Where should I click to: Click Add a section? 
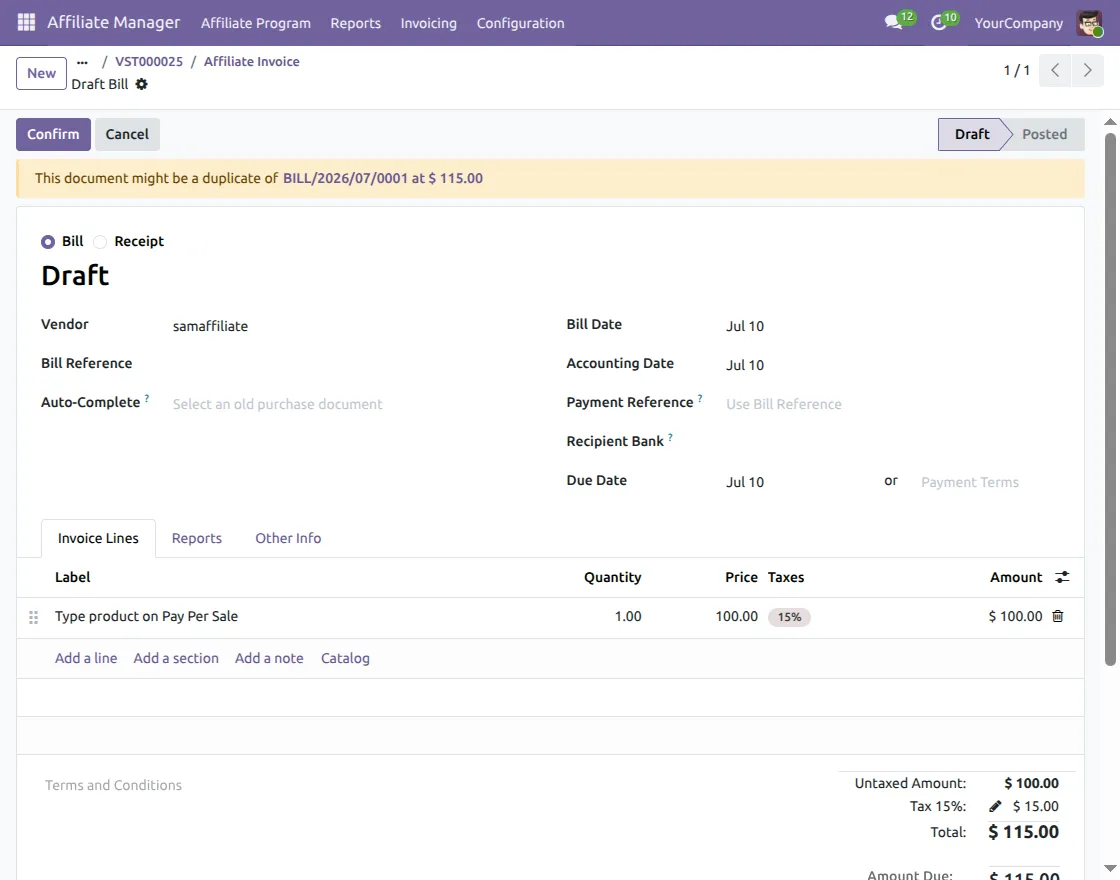pos(176,659)
